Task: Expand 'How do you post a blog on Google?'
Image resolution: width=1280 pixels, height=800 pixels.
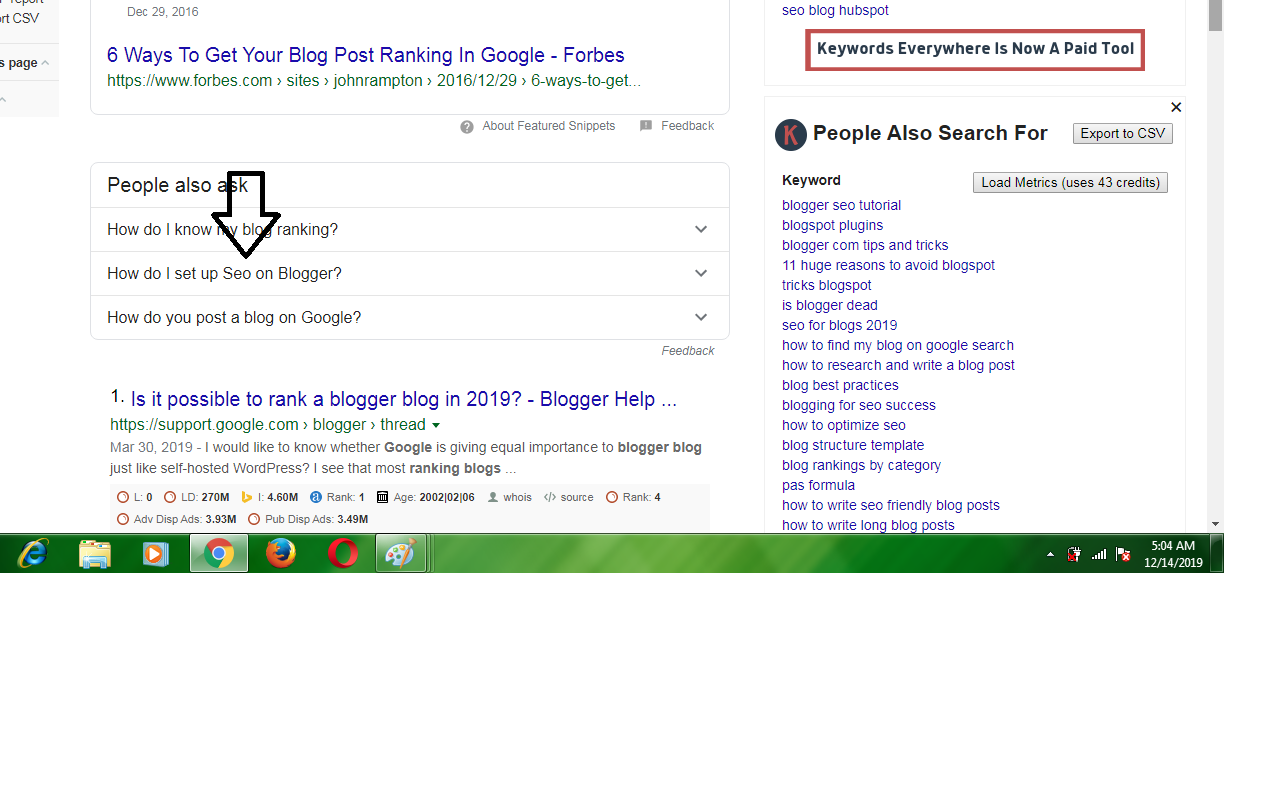Action: [x=410, y=317]
